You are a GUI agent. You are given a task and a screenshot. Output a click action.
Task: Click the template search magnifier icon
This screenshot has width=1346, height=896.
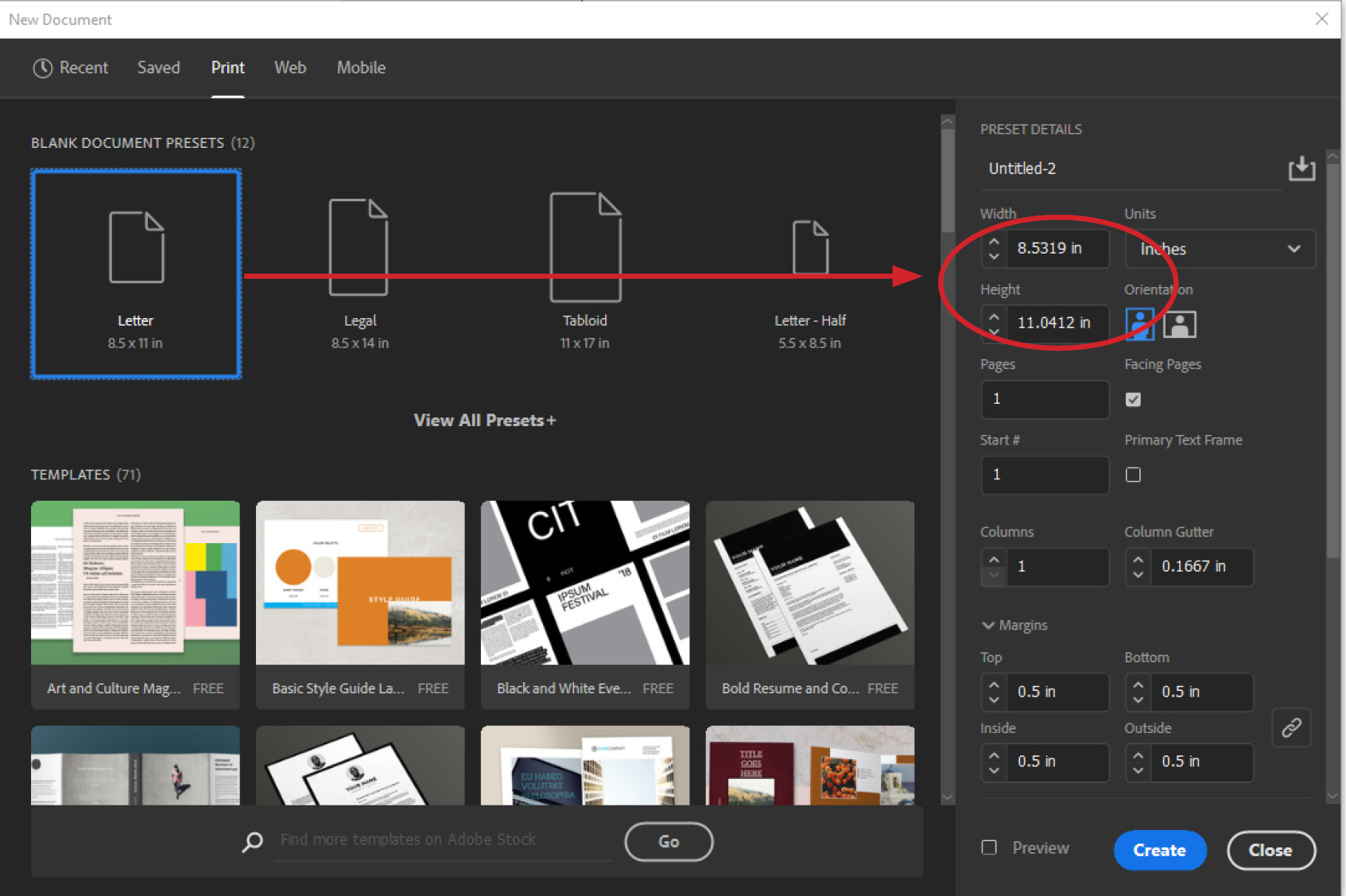point(252,841)
